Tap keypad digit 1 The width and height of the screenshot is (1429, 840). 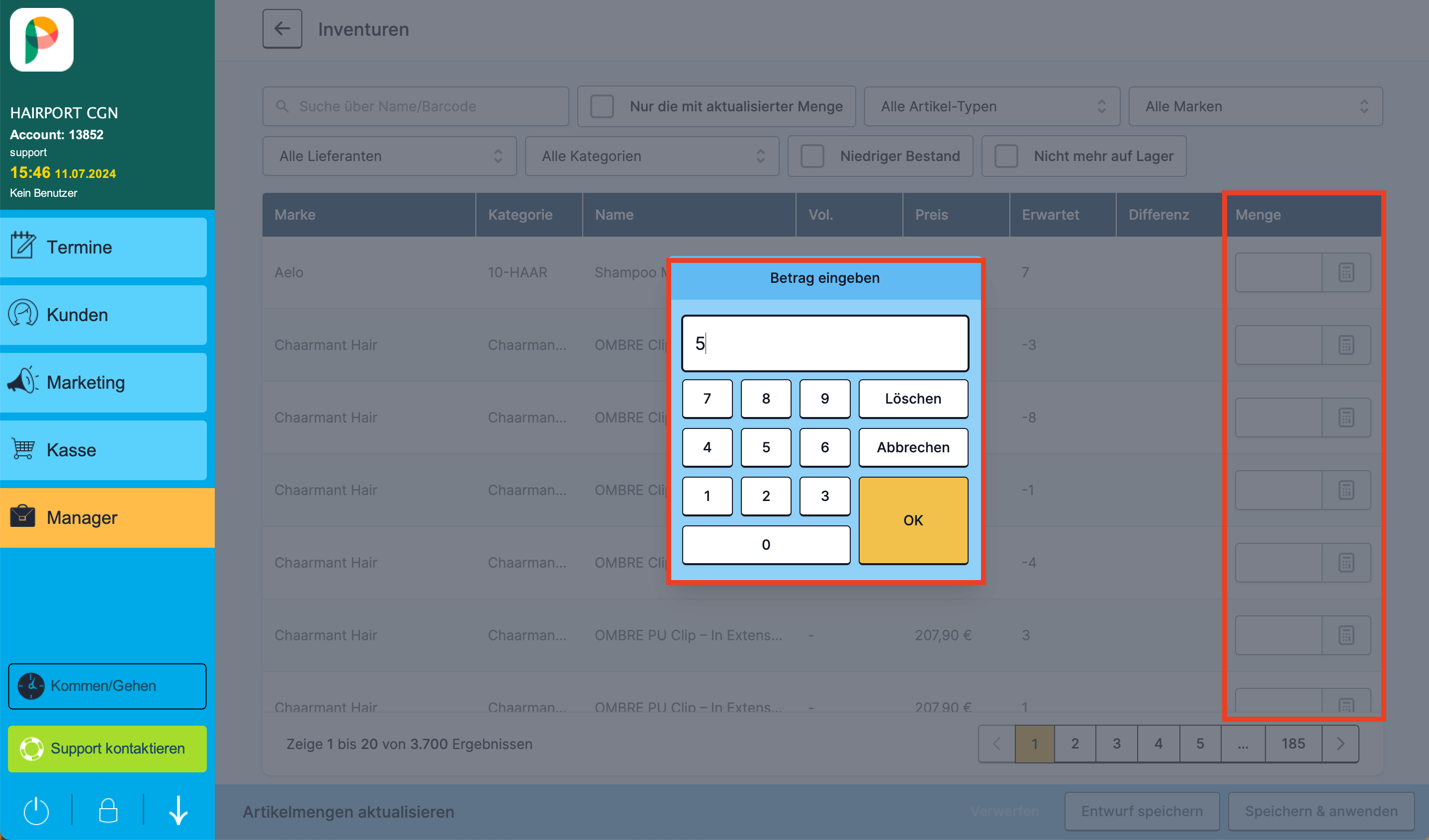coord(707,496)
